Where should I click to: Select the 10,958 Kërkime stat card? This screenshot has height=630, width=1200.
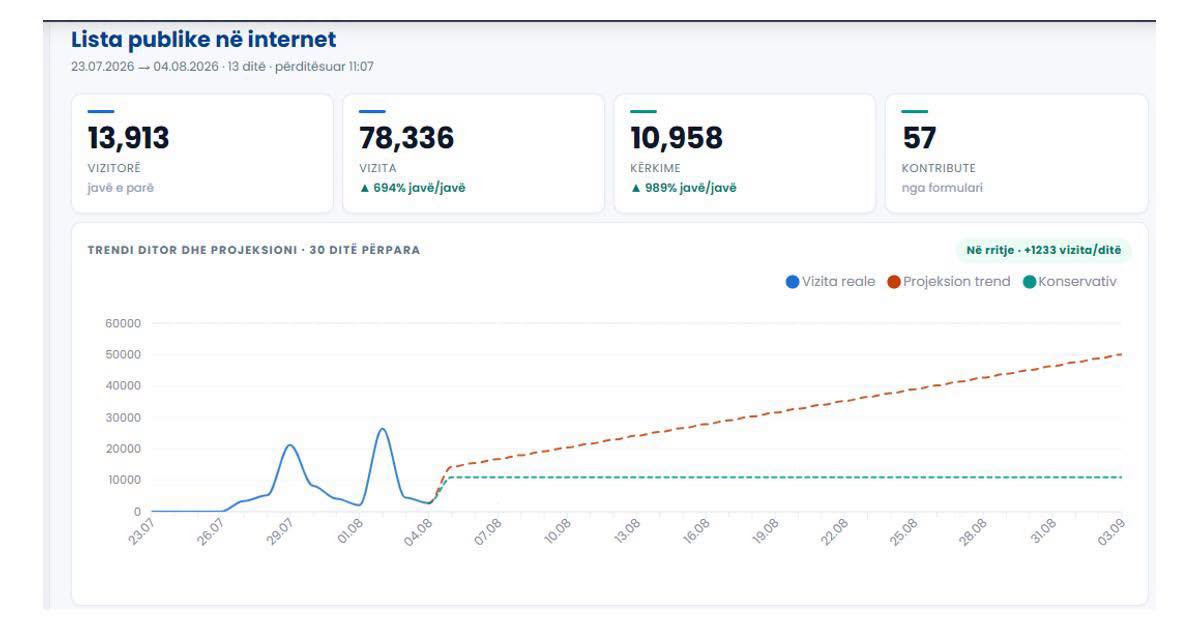(744, 154)
